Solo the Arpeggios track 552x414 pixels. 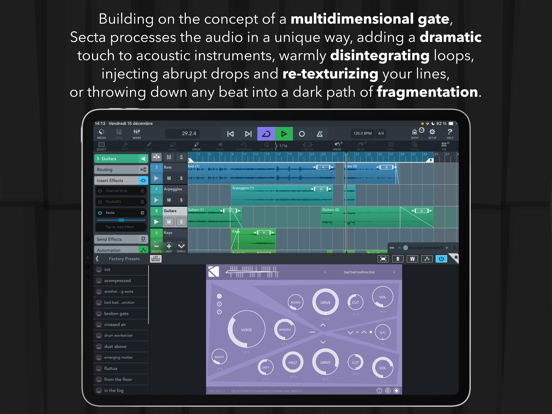point(181,200)
